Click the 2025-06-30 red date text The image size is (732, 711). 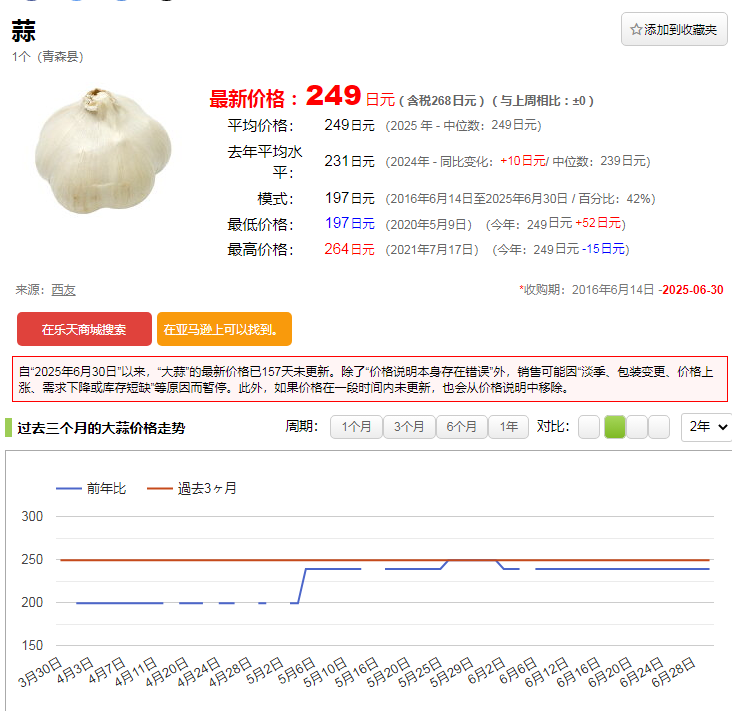[693, 290]
